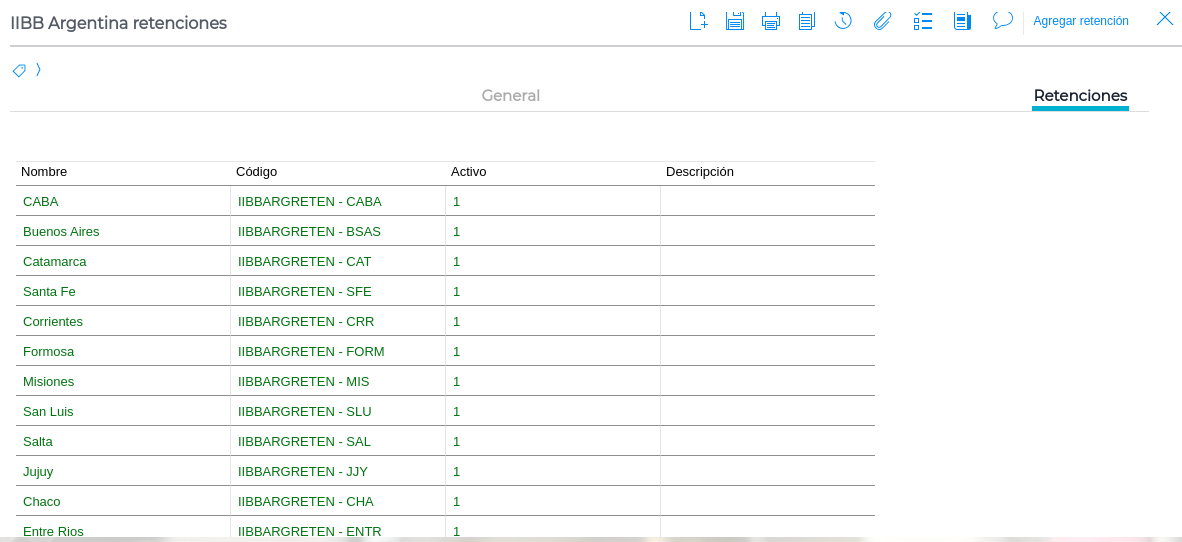Save the record with the floppy disk icon
This screenshot has width=1182, height=542.
[735, 21]
